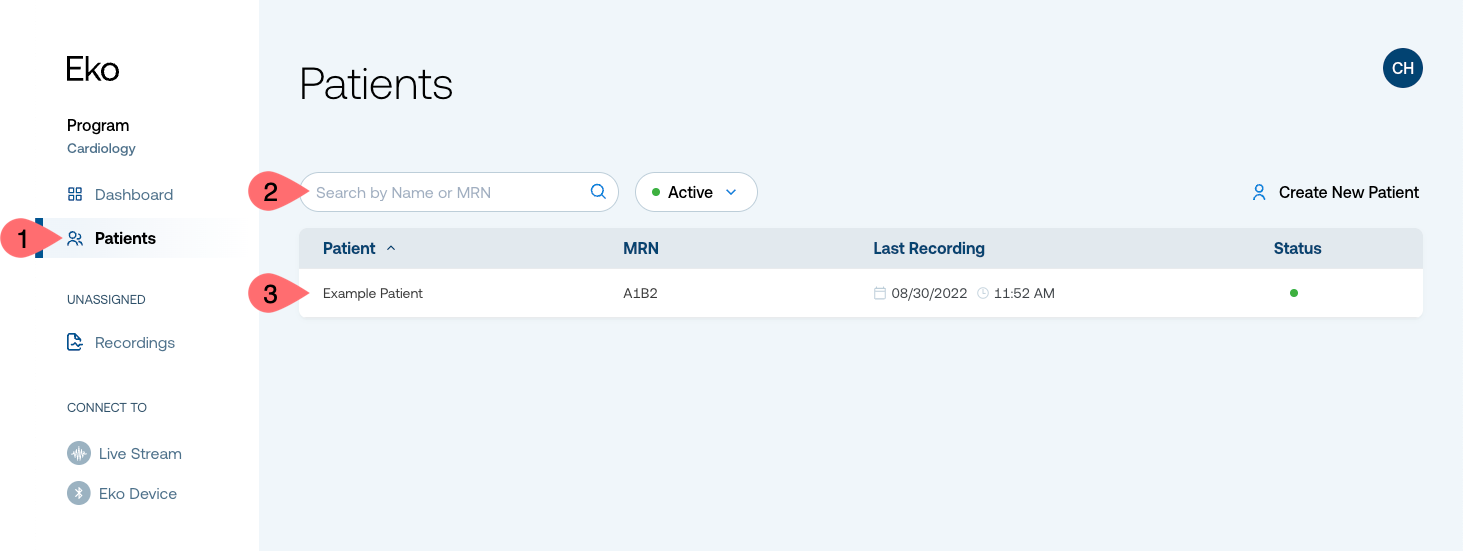Screen dimensions: 1463x551
Task: Click the Eko Device bluetooth icon
Action: (x=79, y=493)
